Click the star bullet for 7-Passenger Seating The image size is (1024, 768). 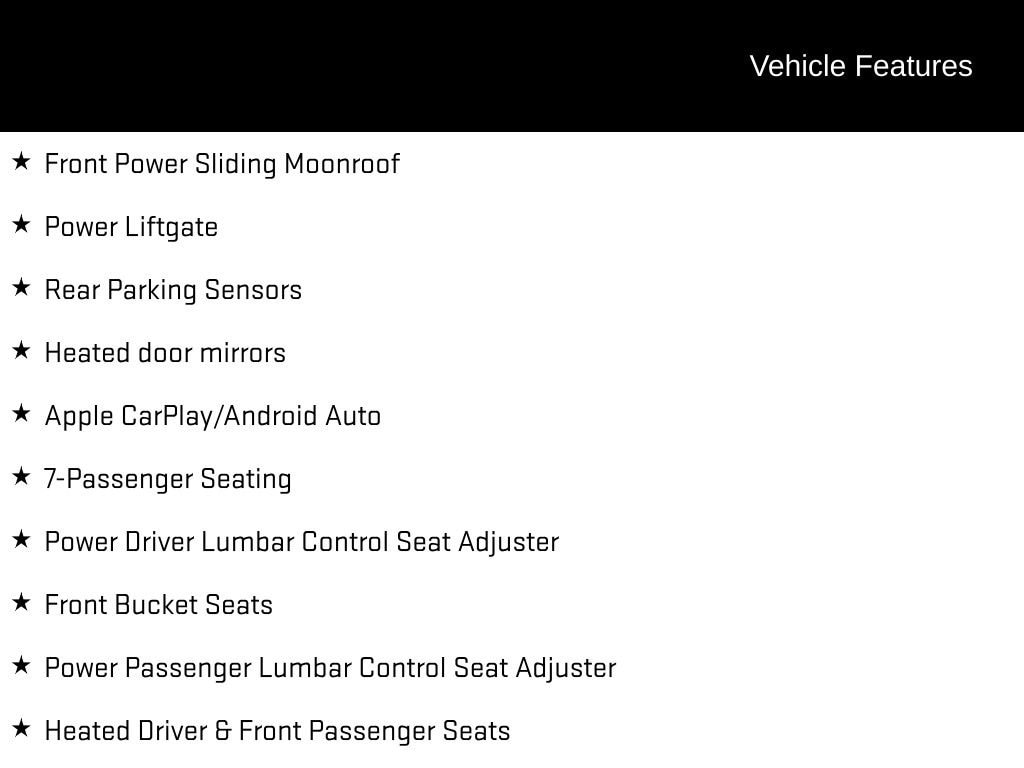pos(21,476)
